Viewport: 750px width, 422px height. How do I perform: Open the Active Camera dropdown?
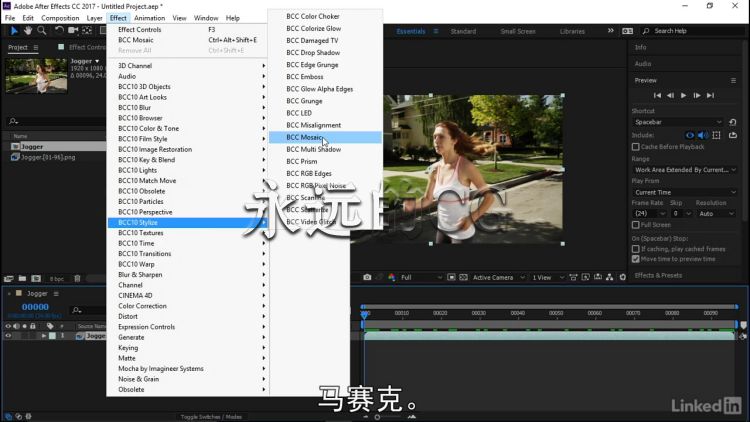[498, 277]
